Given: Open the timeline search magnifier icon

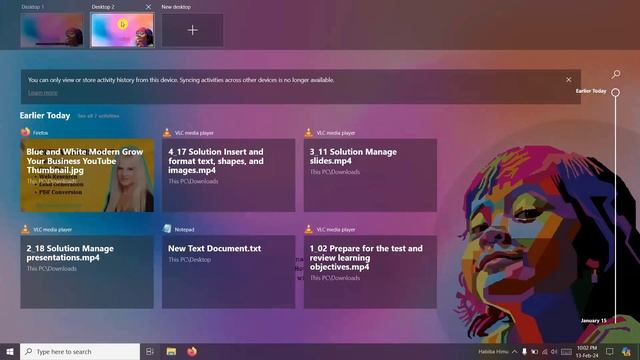Looking at the screenshot, I should point(616,74).
